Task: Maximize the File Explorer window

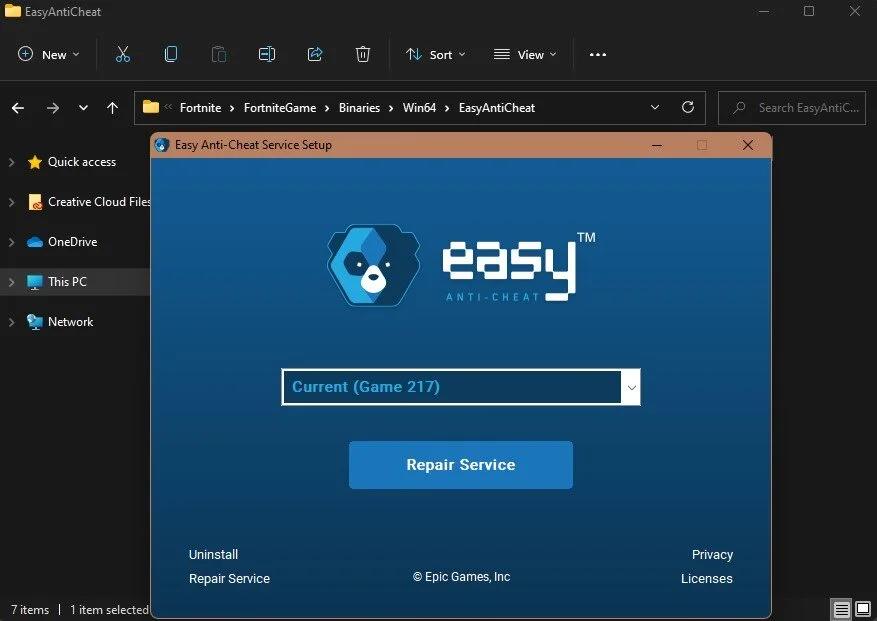Action: (809, 11)
